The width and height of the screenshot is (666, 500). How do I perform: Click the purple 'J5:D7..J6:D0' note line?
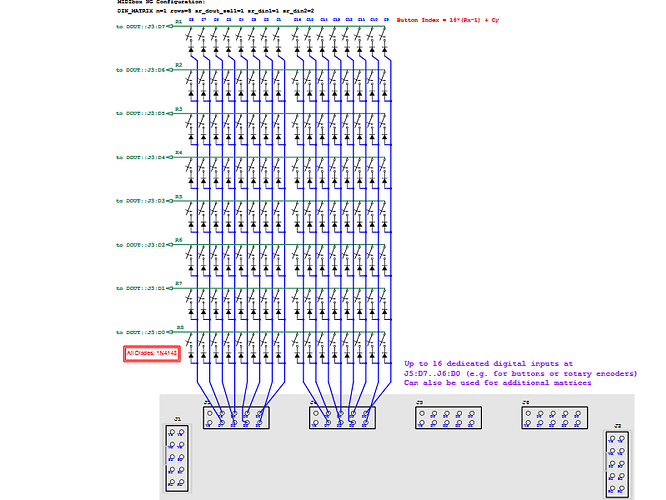click(x=521, y=374)
